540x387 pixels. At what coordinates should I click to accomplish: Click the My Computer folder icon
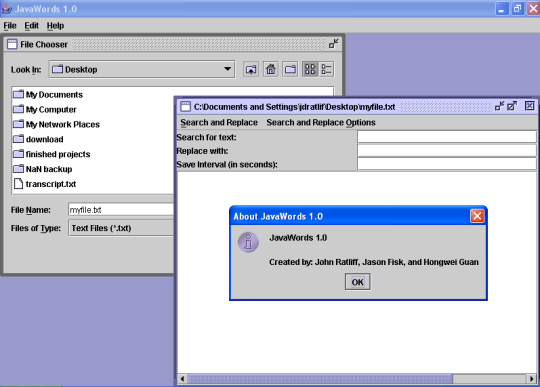(18, 109)
